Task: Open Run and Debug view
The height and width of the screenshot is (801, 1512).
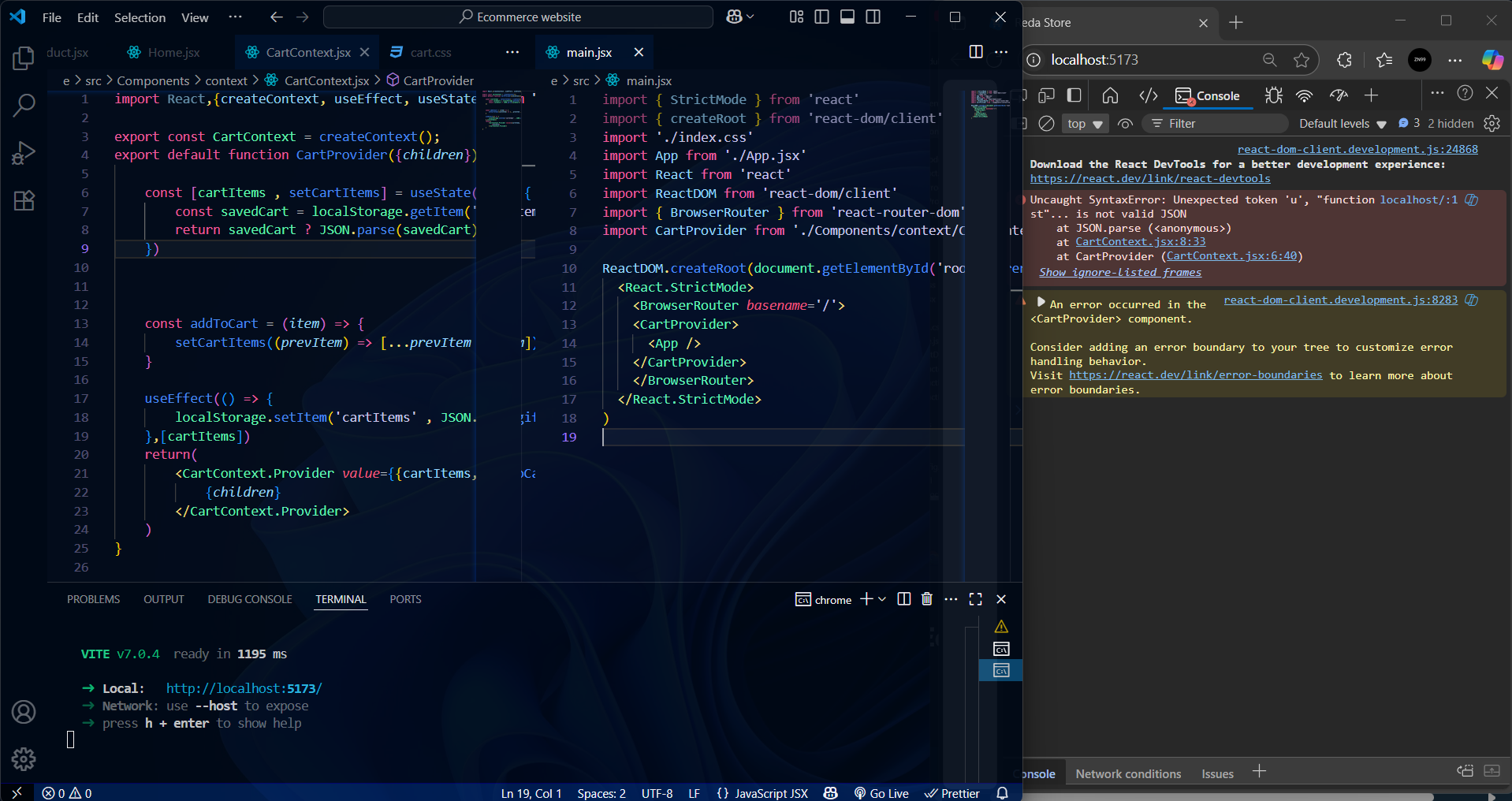Action: pos(24,153)
